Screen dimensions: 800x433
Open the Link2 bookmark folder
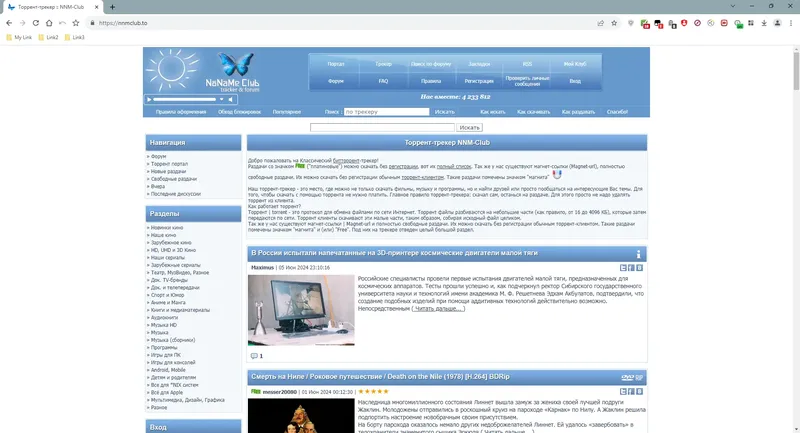[x=48, y=37]
